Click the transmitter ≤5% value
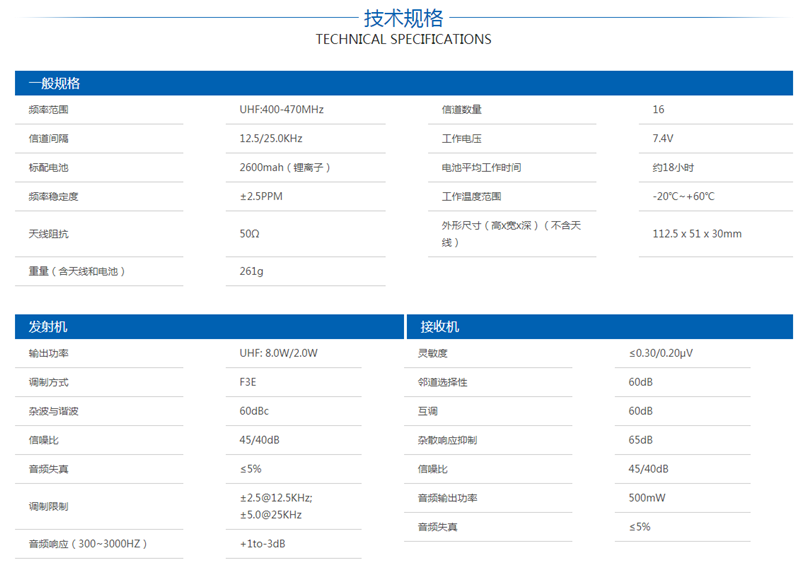 (x=251, y=470)
